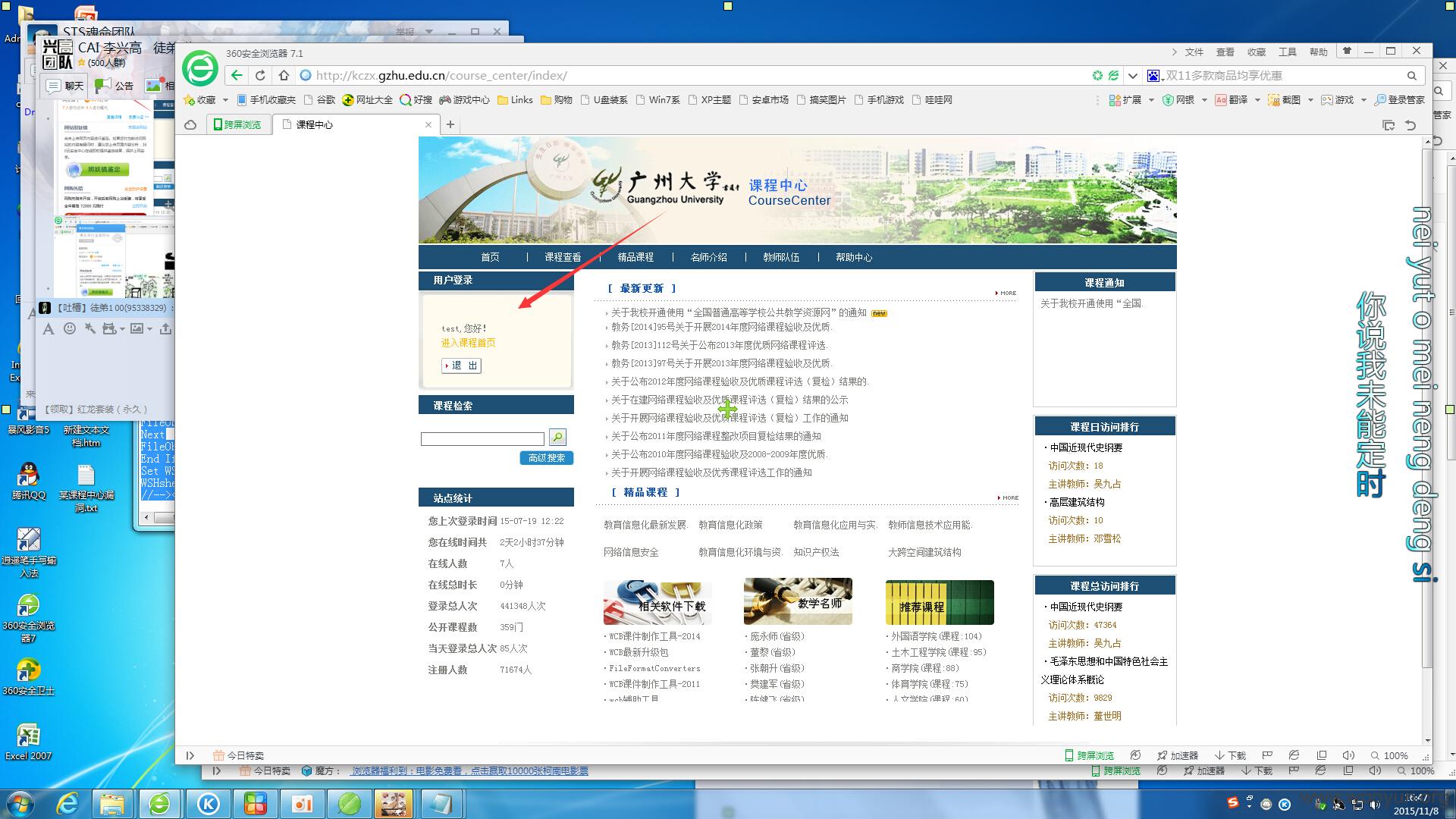
Task: Reload the page with the refresh icon
Action: point(260,75)
